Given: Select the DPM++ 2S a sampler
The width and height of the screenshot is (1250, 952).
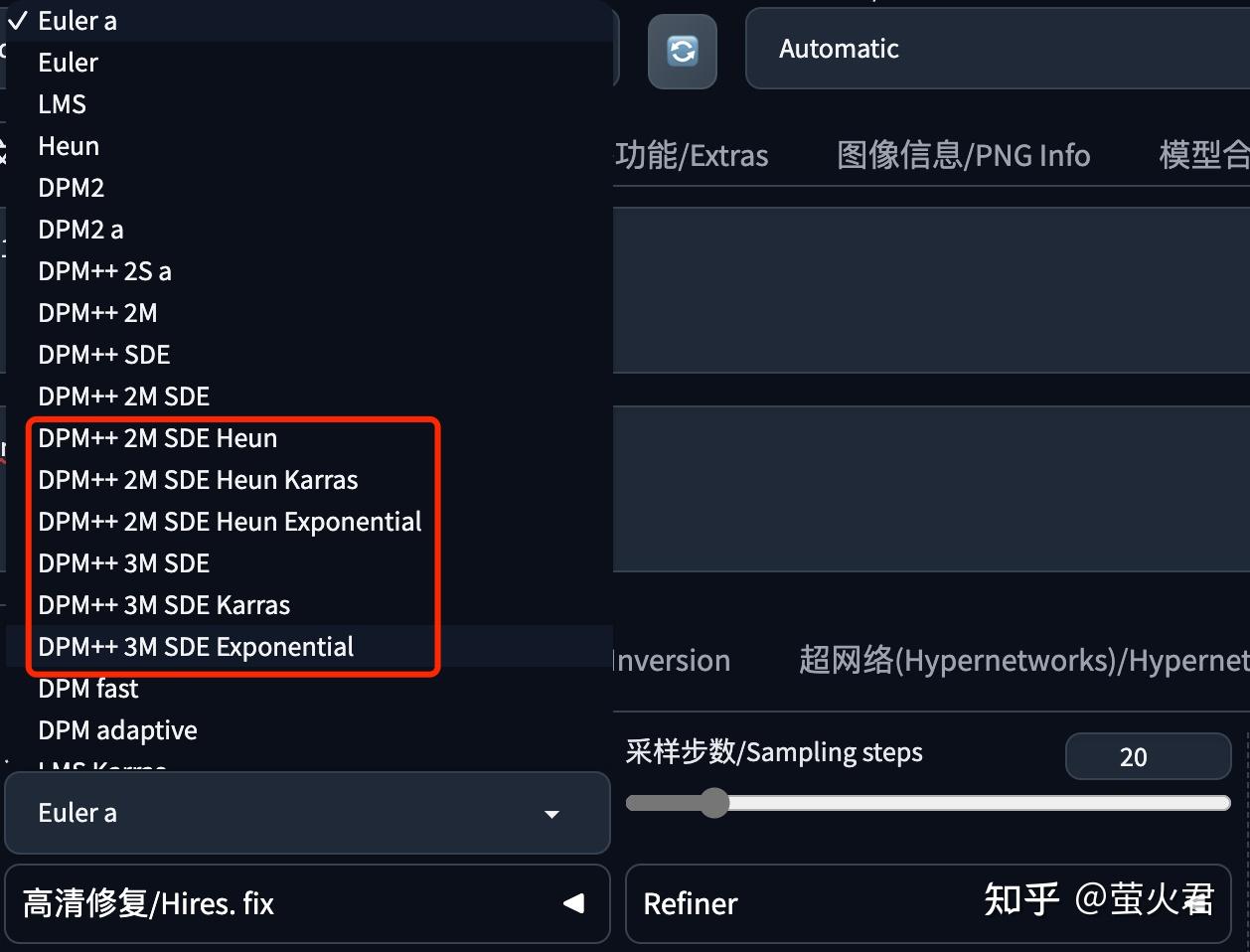Looking at the screenshot, I should click(105, 270).
